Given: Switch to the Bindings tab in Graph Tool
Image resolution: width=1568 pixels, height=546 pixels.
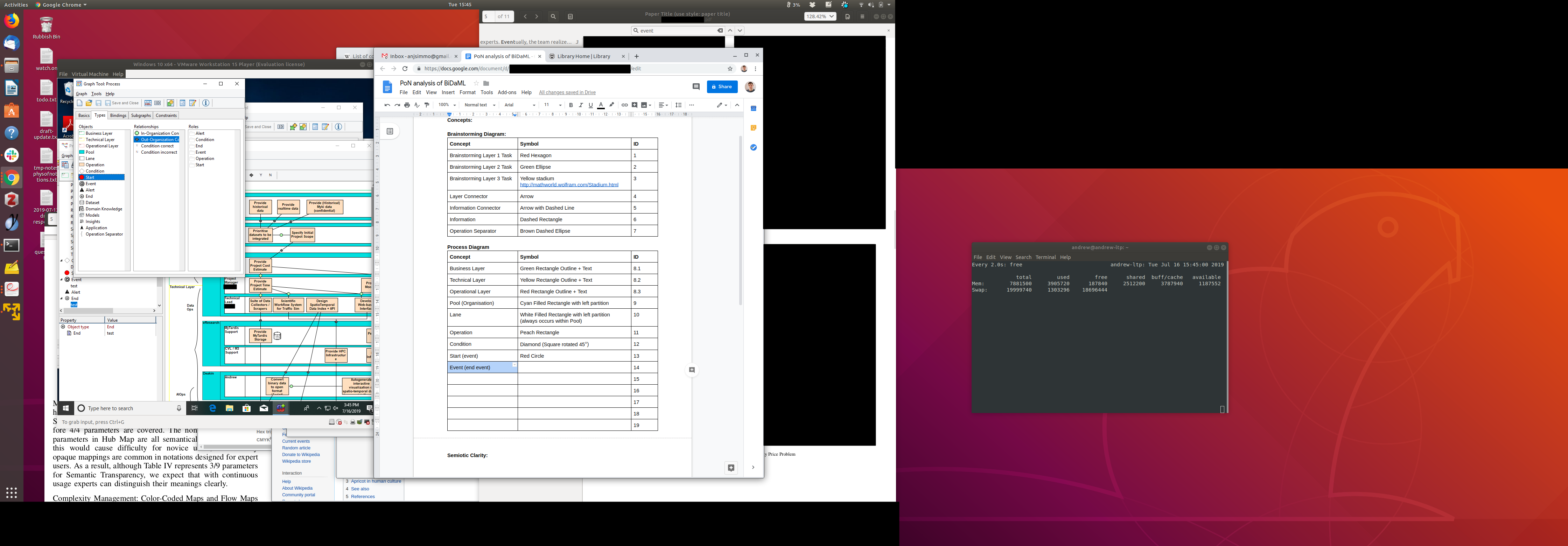Looking at the screenshot, I should 118,115.
